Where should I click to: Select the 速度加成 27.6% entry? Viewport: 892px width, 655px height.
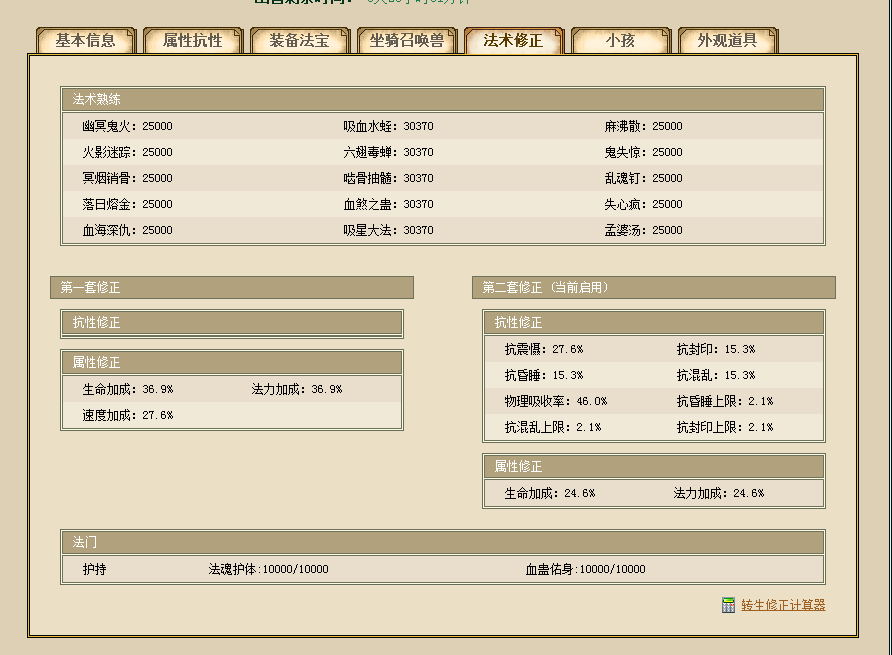(x=127, y=415)
